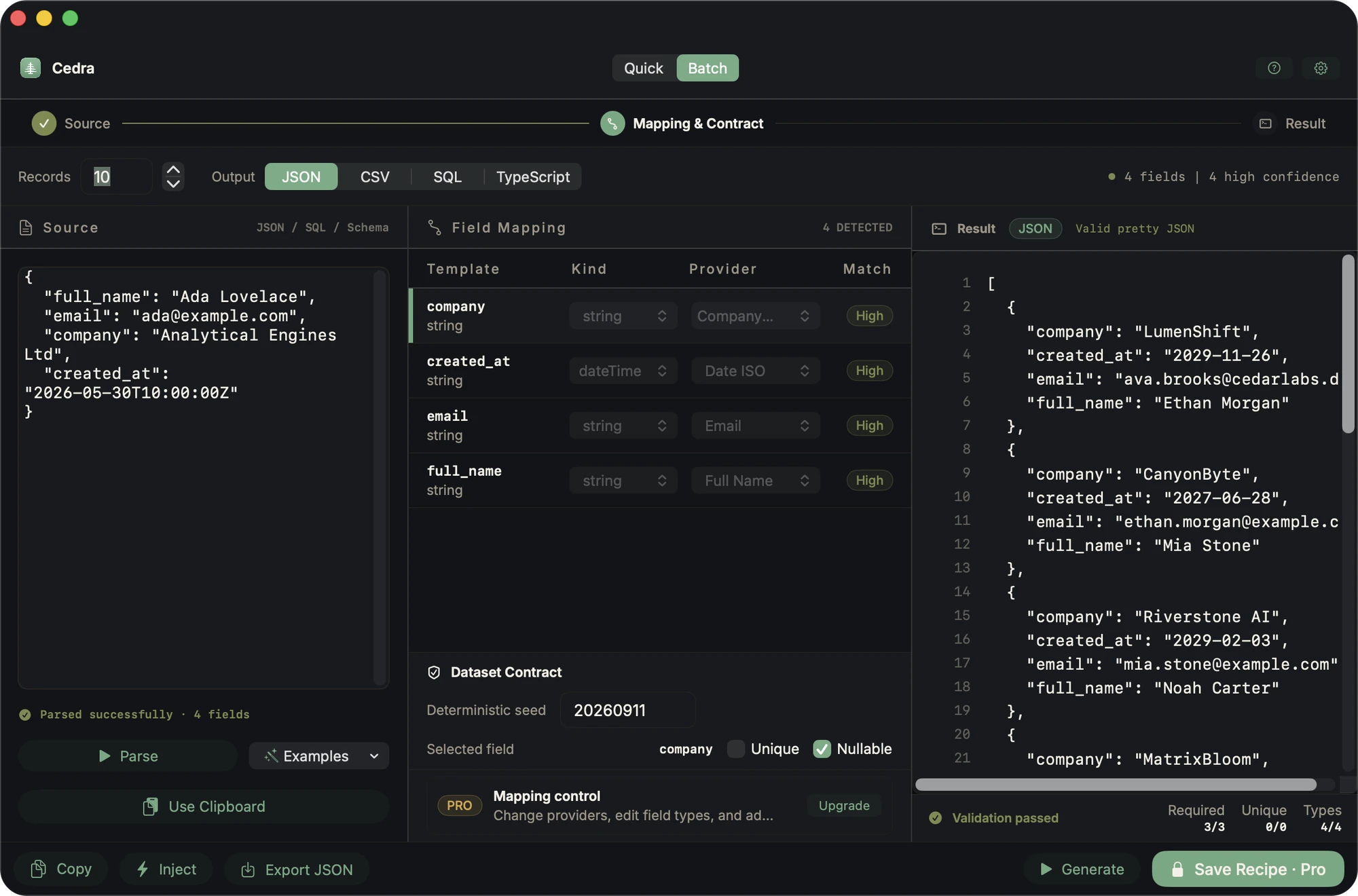Open settings gear icon
Viewport: 1358px width, 896px height.
click(1321, 68)
